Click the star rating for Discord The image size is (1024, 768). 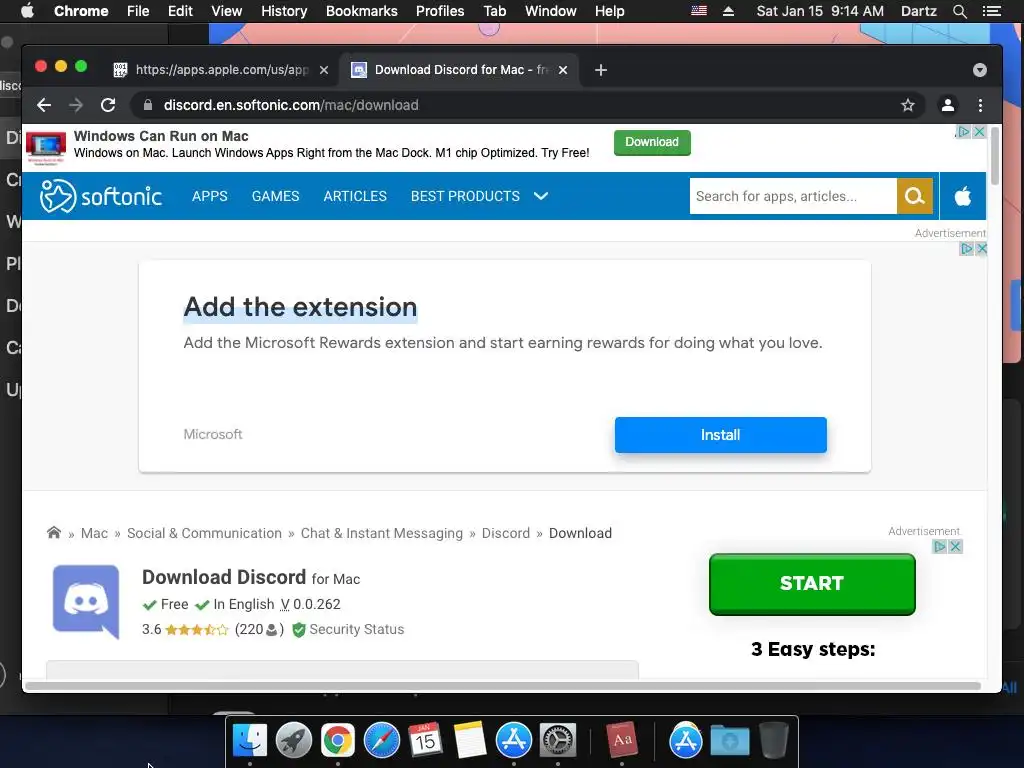click(x=197, y=630)
